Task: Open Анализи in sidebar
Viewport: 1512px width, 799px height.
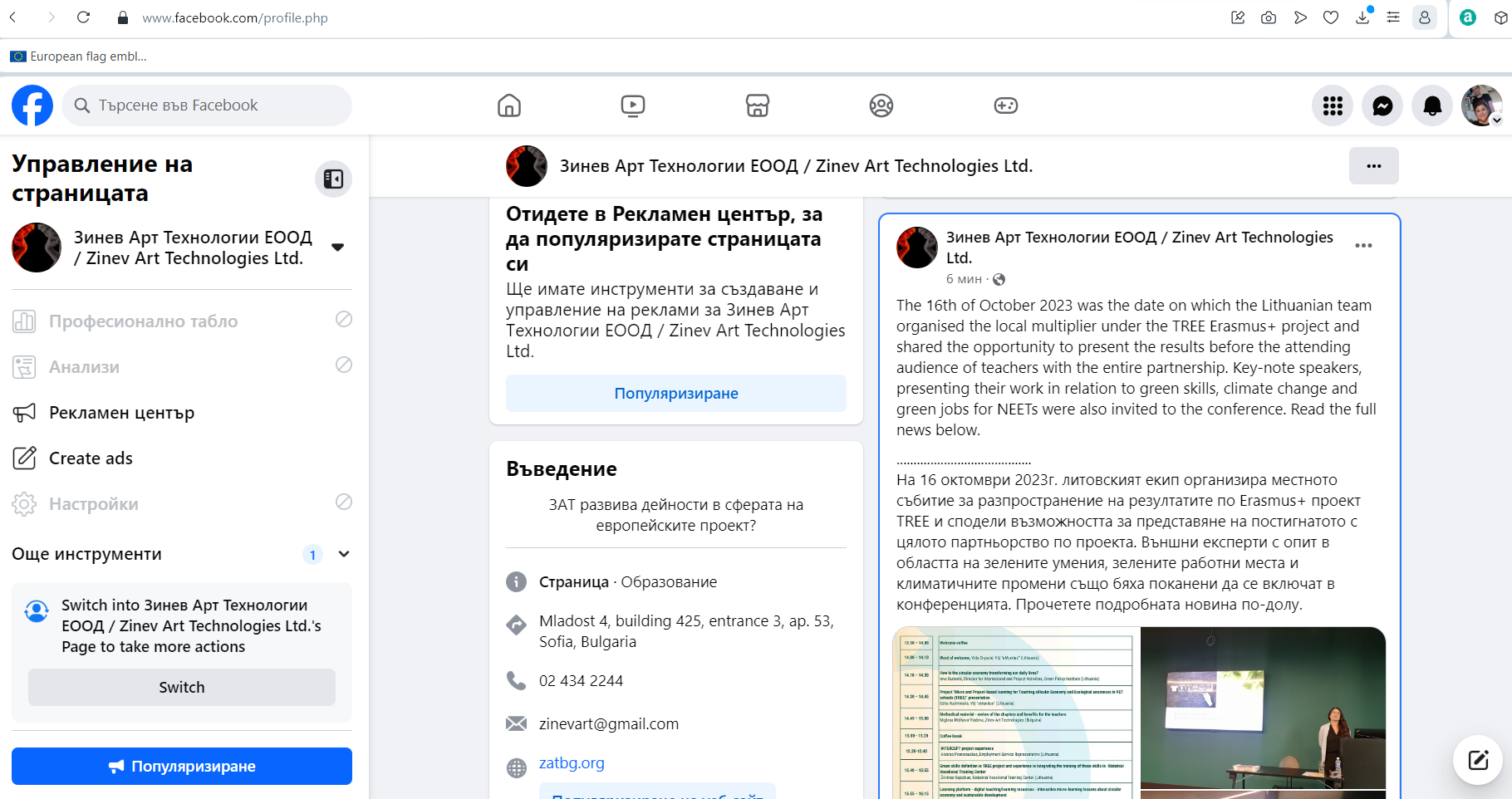Action: 182,367
